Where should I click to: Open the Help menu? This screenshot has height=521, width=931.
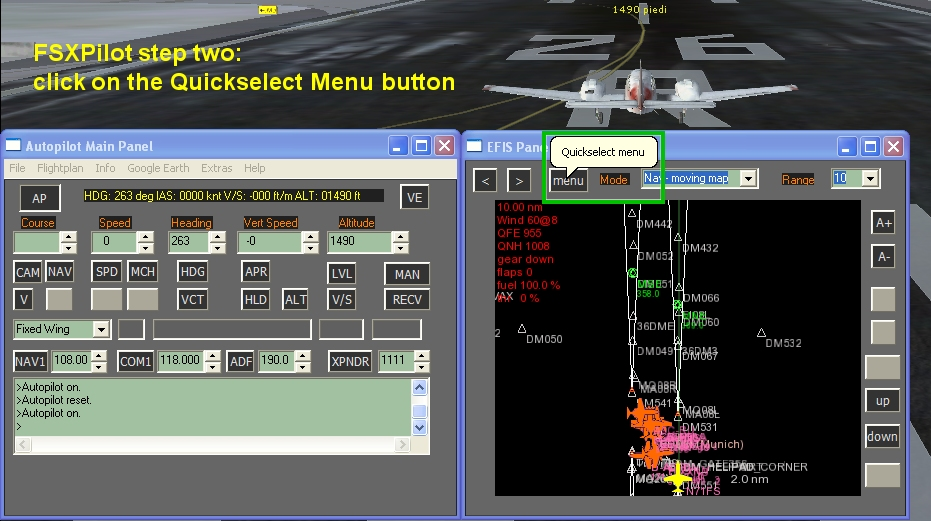(x=254, y=168)
